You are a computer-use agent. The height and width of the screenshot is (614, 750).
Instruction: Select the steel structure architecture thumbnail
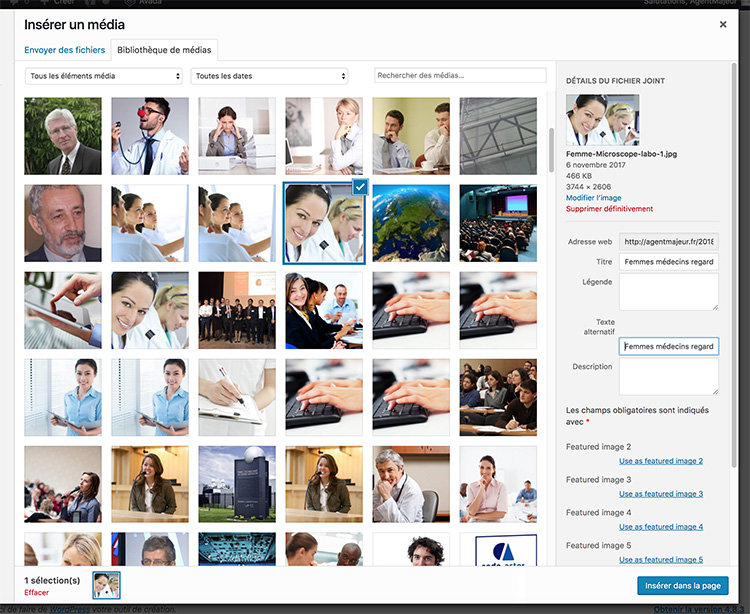pyautogui.click(x=498, y=136)
